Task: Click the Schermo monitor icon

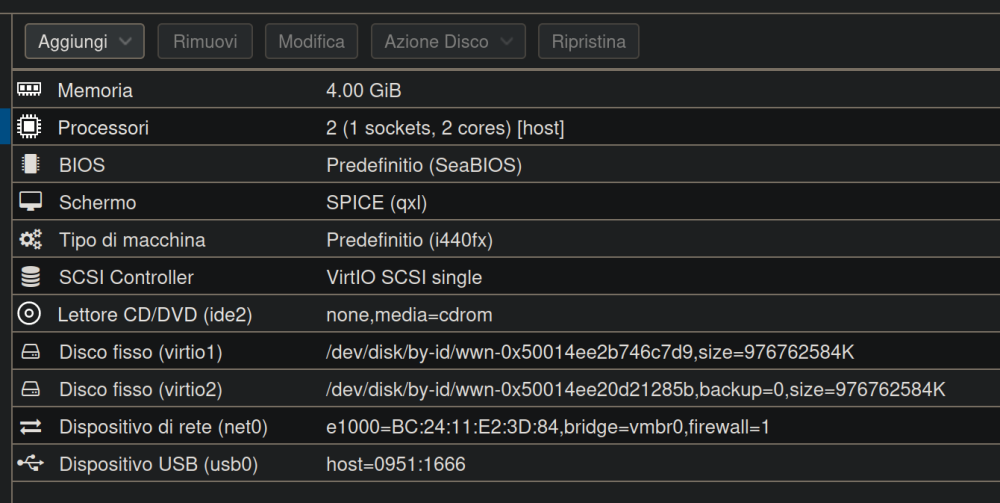Action: point(31,201)
